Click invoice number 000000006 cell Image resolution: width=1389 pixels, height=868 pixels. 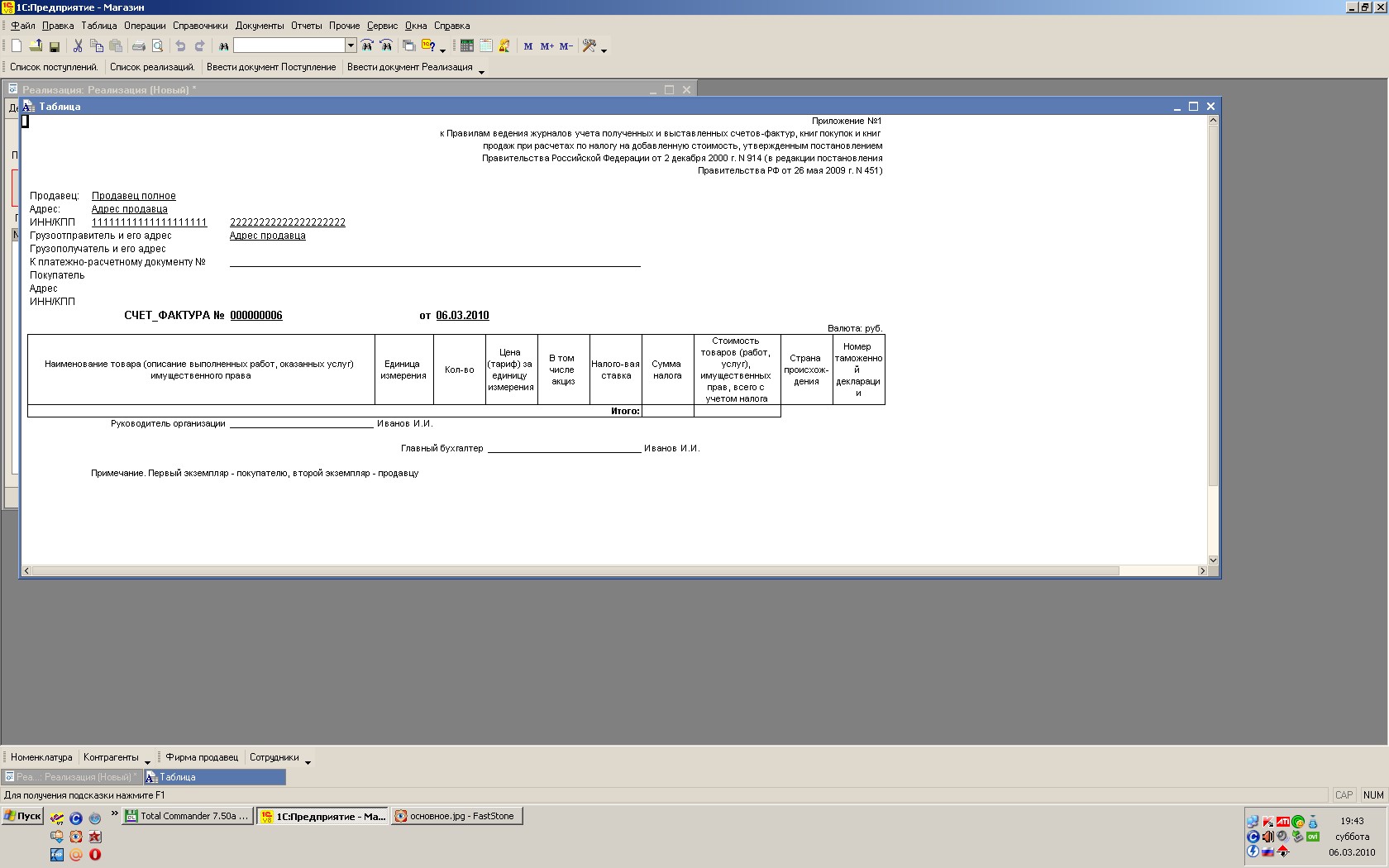[x=256, y=316]
